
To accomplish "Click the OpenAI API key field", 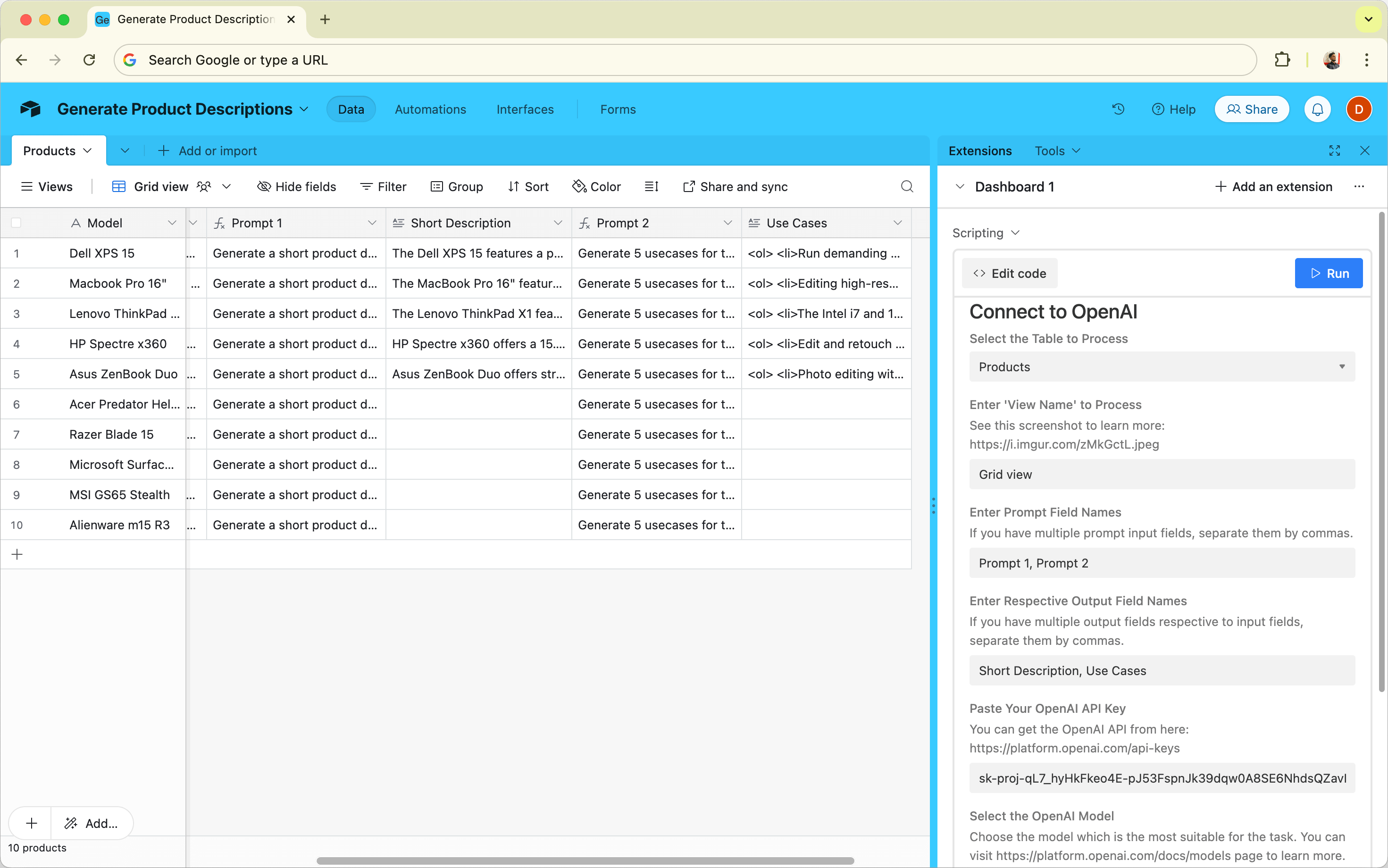I will tap(1162, 778).
